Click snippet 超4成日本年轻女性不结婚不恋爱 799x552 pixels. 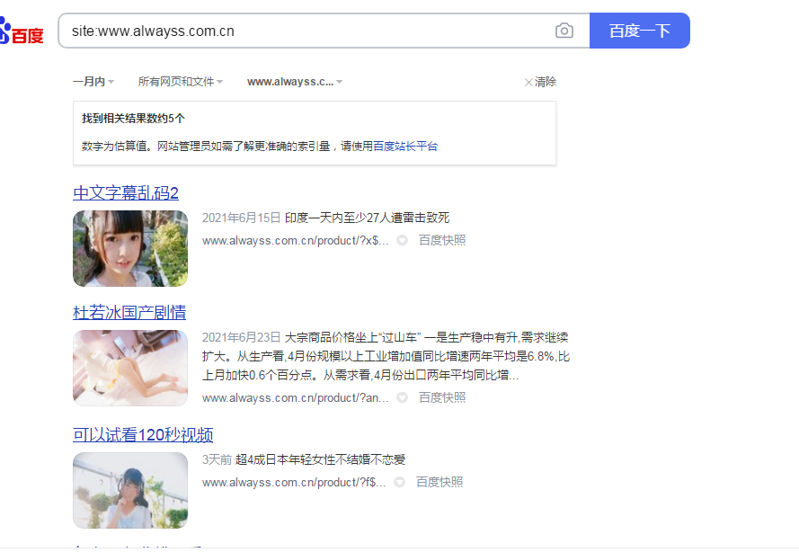[320, 460]
